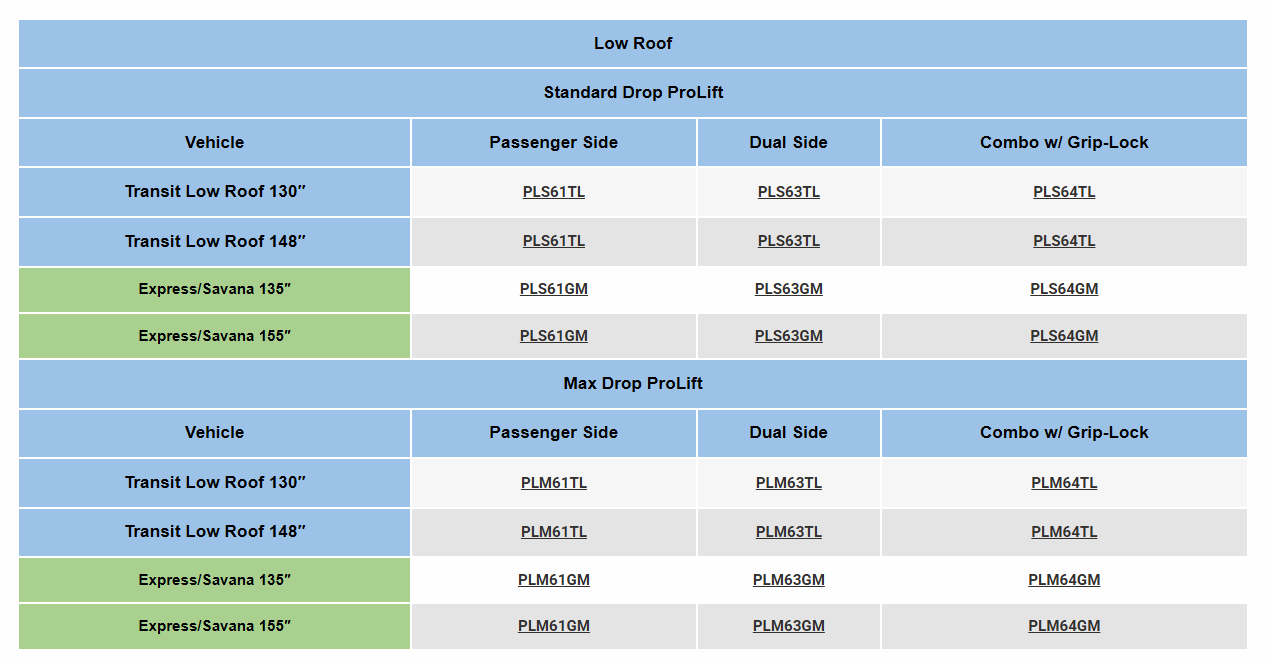This screenshot has height=662, width=1266.
Task: Open PLM61TL link for Transit Low Roof 130″
Action: click(x=553, y=483)
